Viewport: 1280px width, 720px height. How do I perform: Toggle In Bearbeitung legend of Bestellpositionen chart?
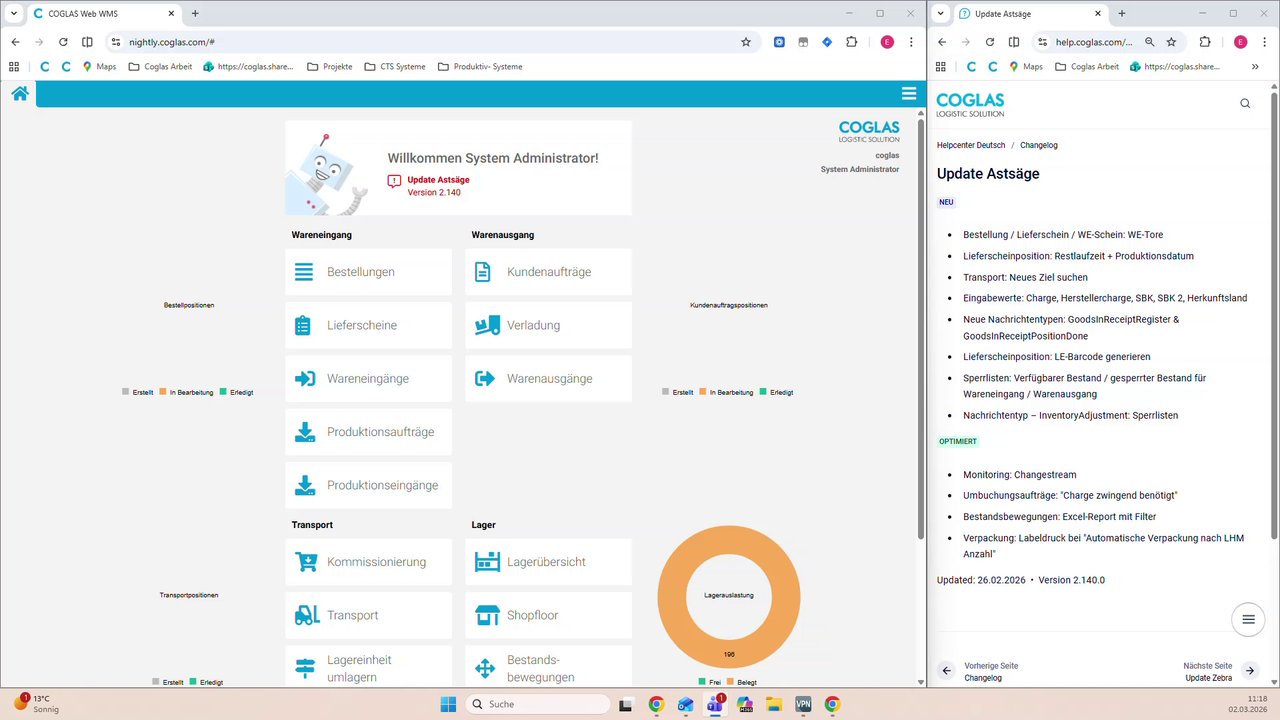(186, 392)
